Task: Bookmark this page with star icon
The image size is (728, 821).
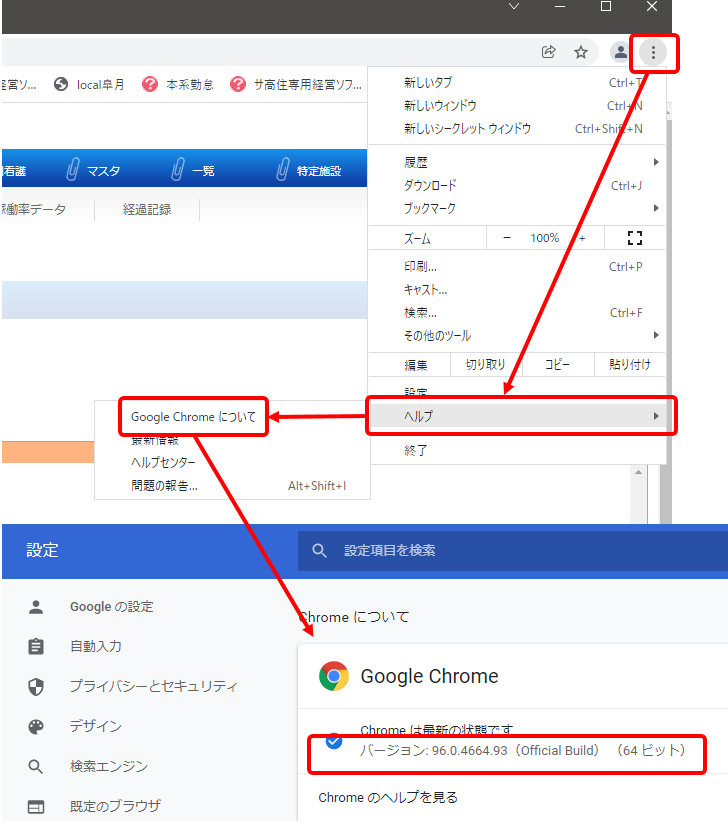Action: [x=580, y=53]
